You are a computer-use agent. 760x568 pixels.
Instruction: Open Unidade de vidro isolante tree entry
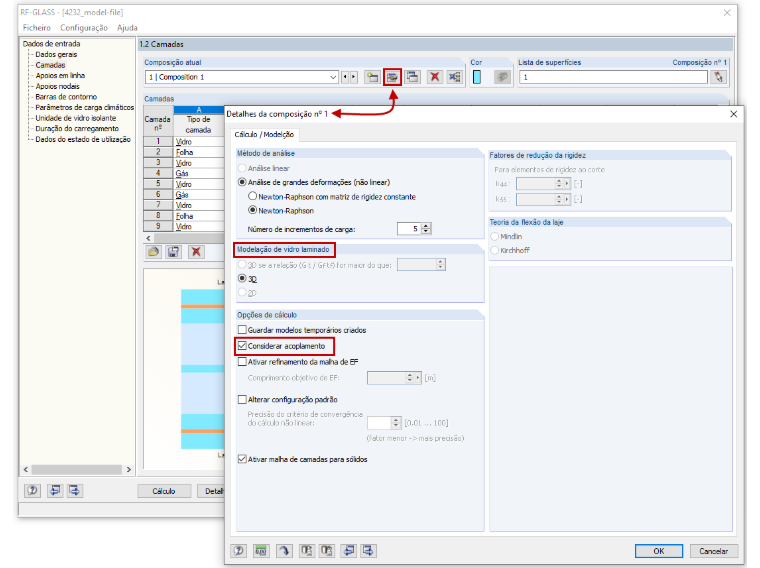tap(76, 118)
